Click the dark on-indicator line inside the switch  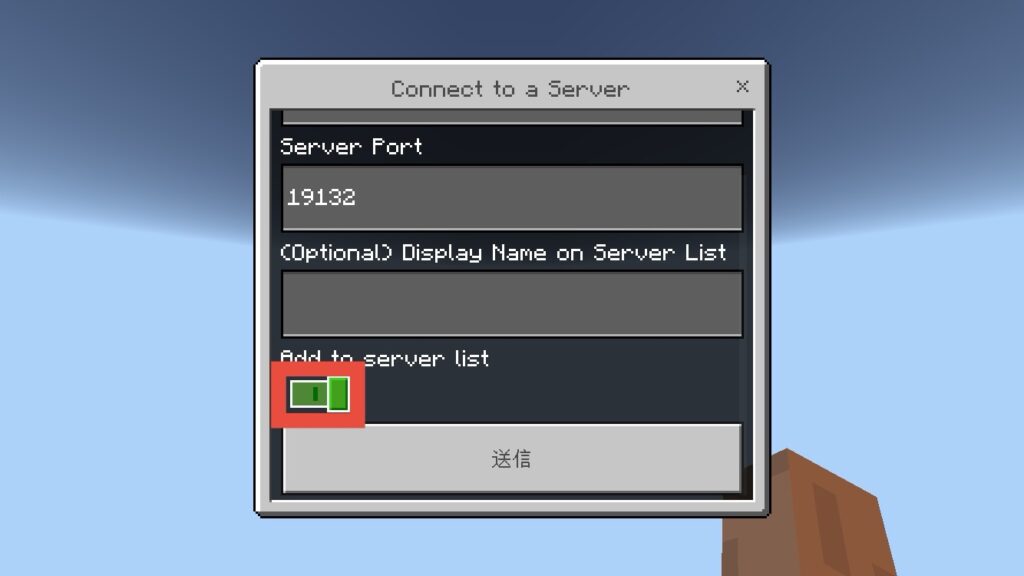click(315, 394)
